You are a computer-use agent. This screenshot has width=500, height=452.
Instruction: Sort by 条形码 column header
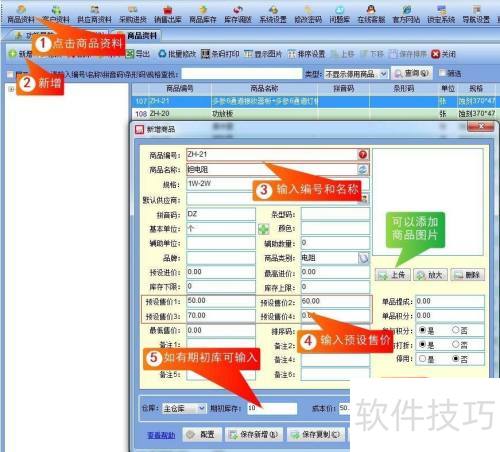403,89
